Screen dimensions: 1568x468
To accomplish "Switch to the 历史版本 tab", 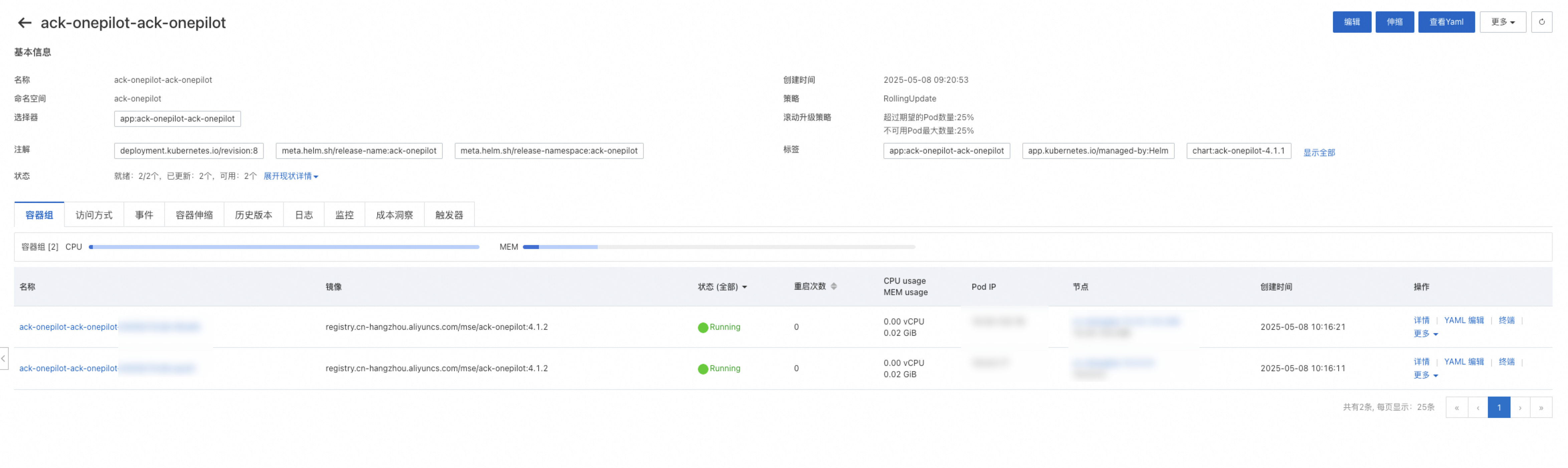I will (x=254, y=214).
